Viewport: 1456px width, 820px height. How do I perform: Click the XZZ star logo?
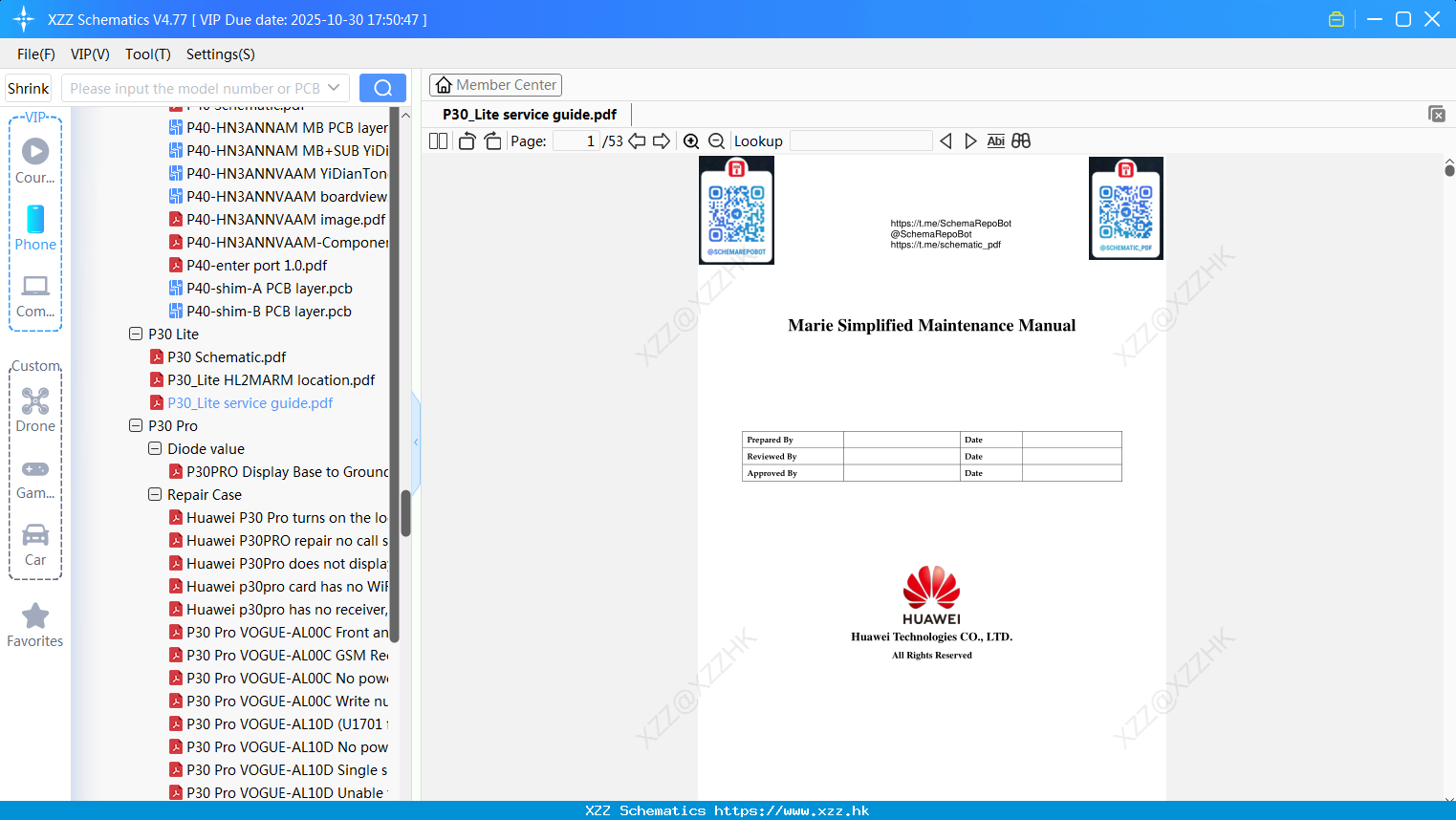pyautogui.click(x=23, y=19)
